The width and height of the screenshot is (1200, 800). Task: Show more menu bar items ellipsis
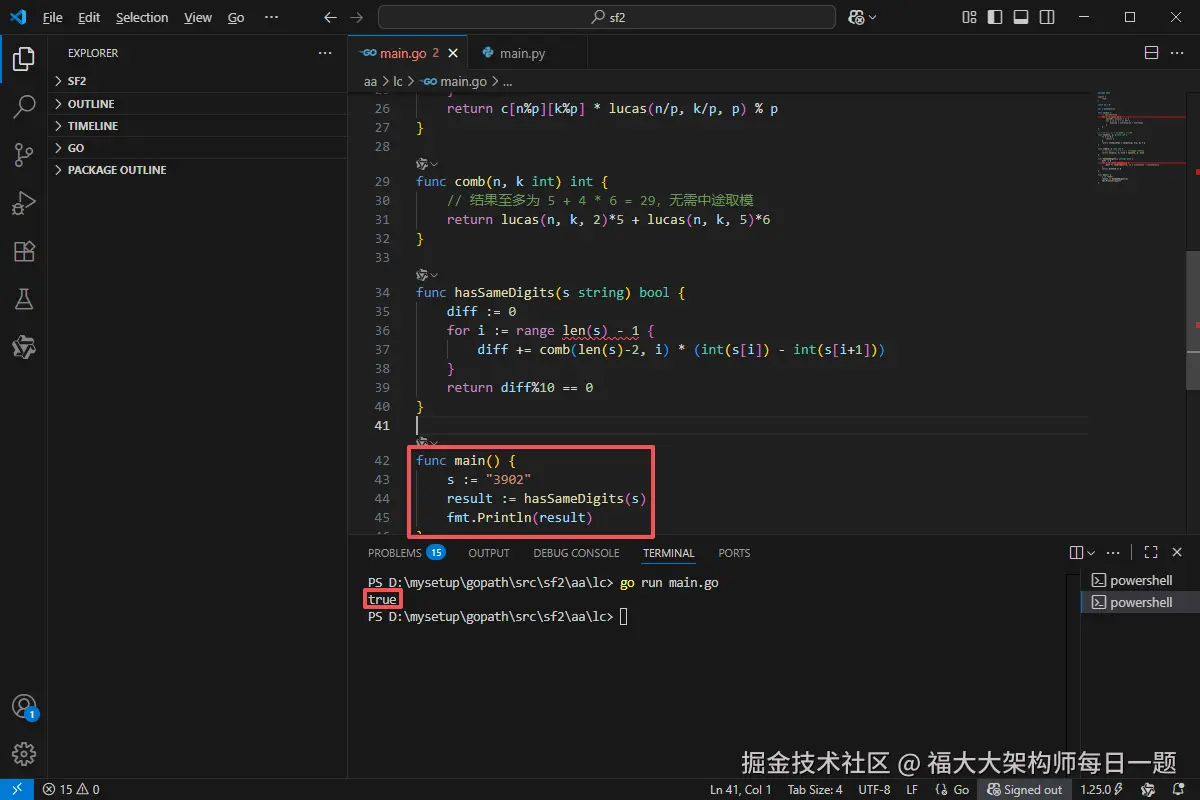272,17
